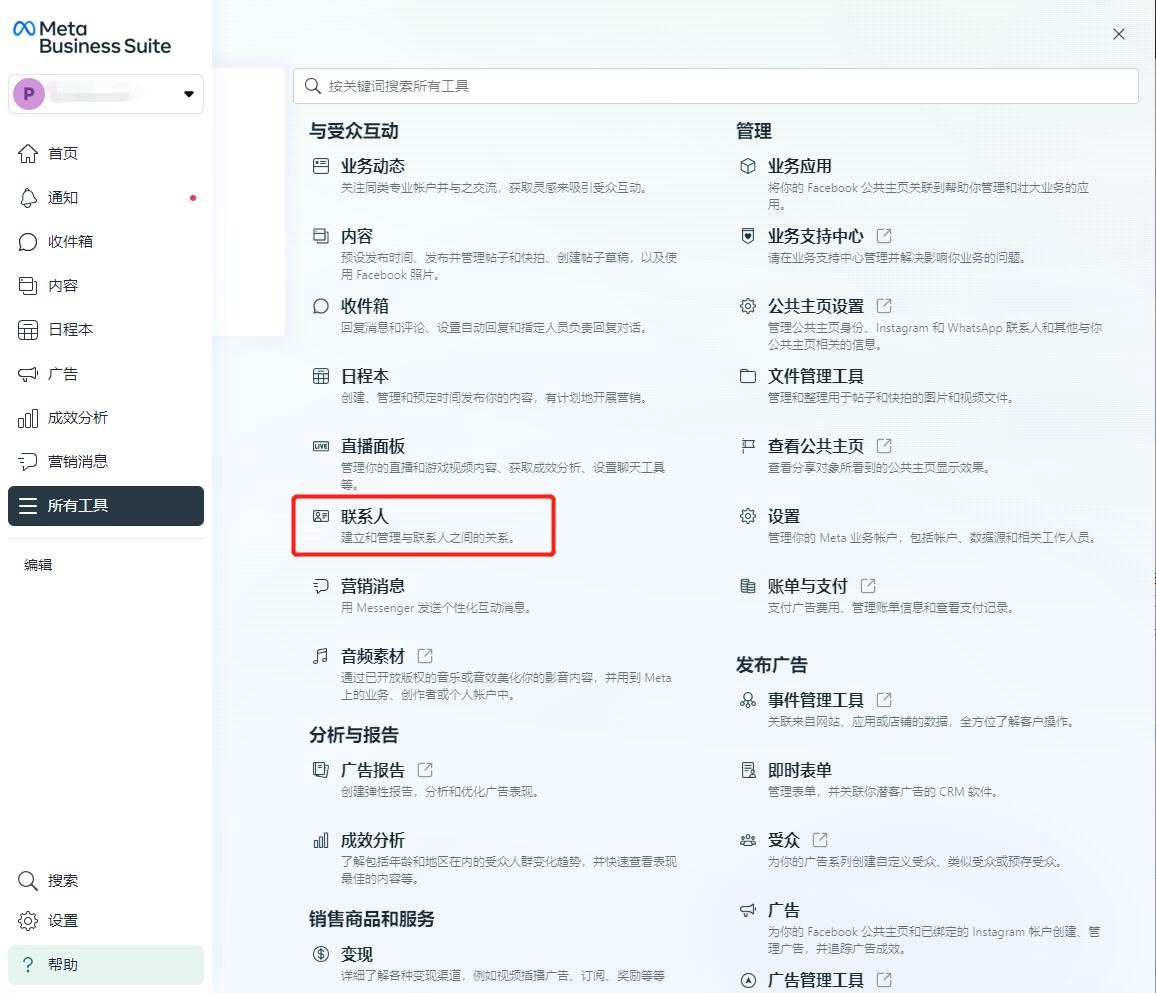Click the 文件管理工具 folder icon

click(747, 376)
